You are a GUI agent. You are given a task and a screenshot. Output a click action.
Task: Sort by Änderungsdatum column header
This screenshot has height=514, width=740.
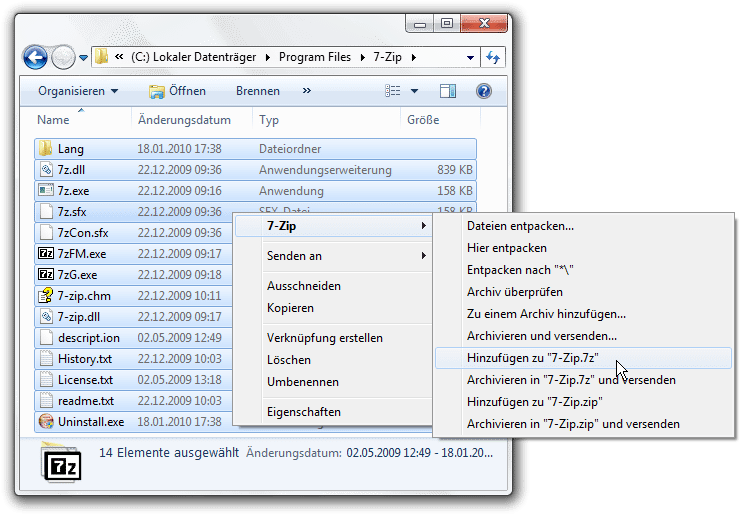click(184, 120)
